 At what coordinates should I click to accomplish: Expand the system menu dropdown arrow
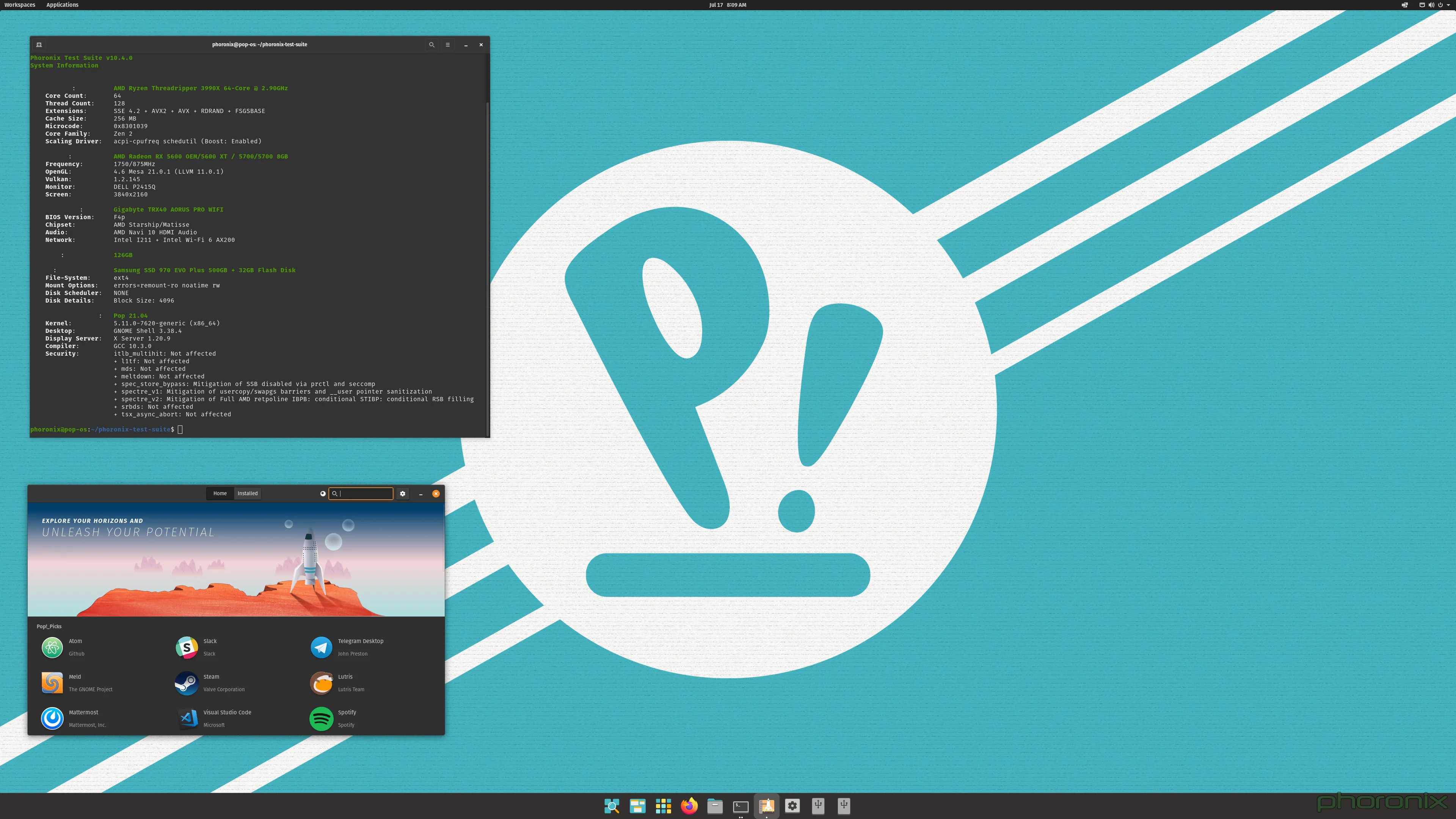pos(1448,5)
